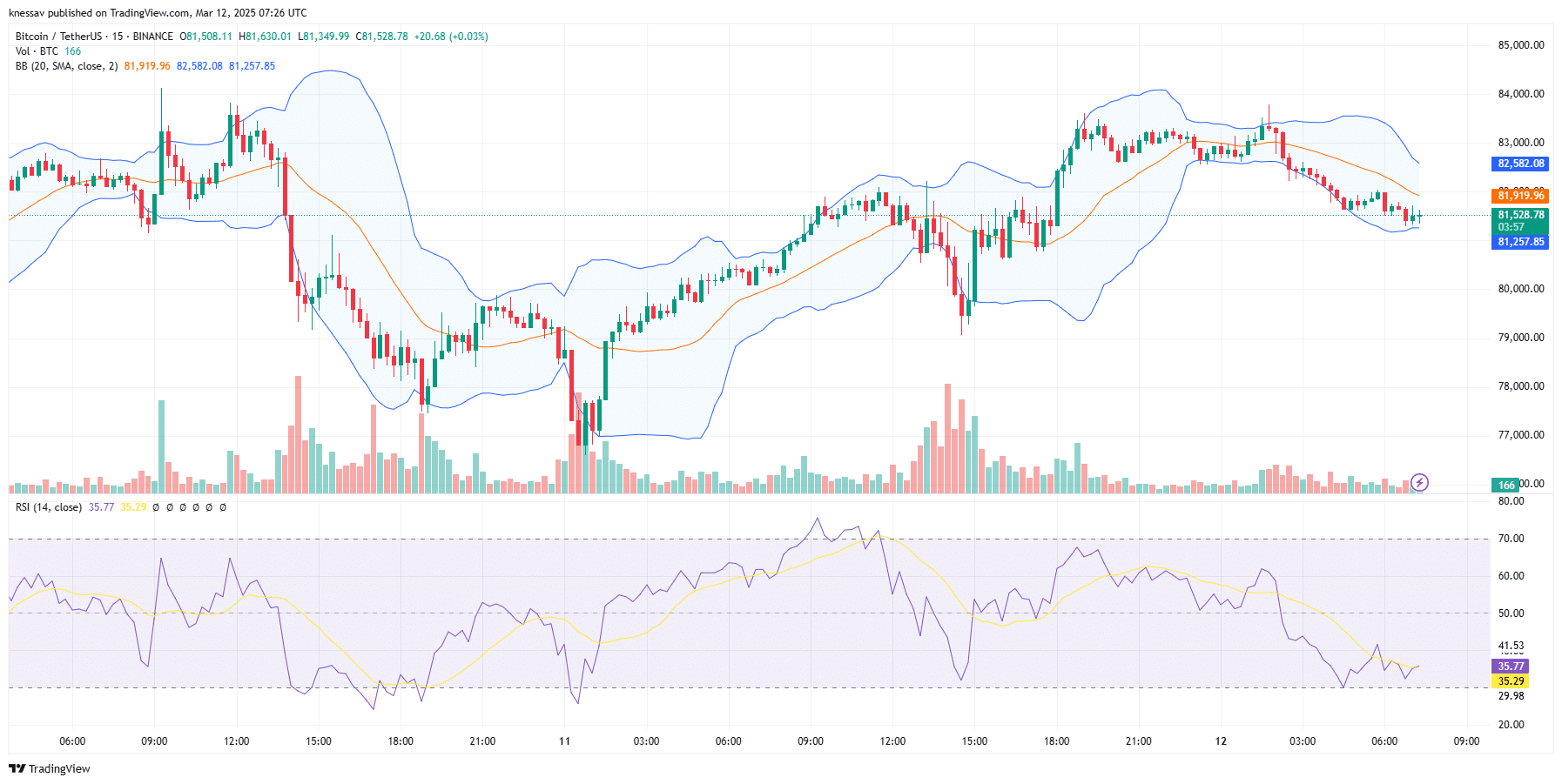This screenshot has width=1562, height=784.
Task: Click the 79,000.00 price axis label
Action: [x=1521, y=338]
